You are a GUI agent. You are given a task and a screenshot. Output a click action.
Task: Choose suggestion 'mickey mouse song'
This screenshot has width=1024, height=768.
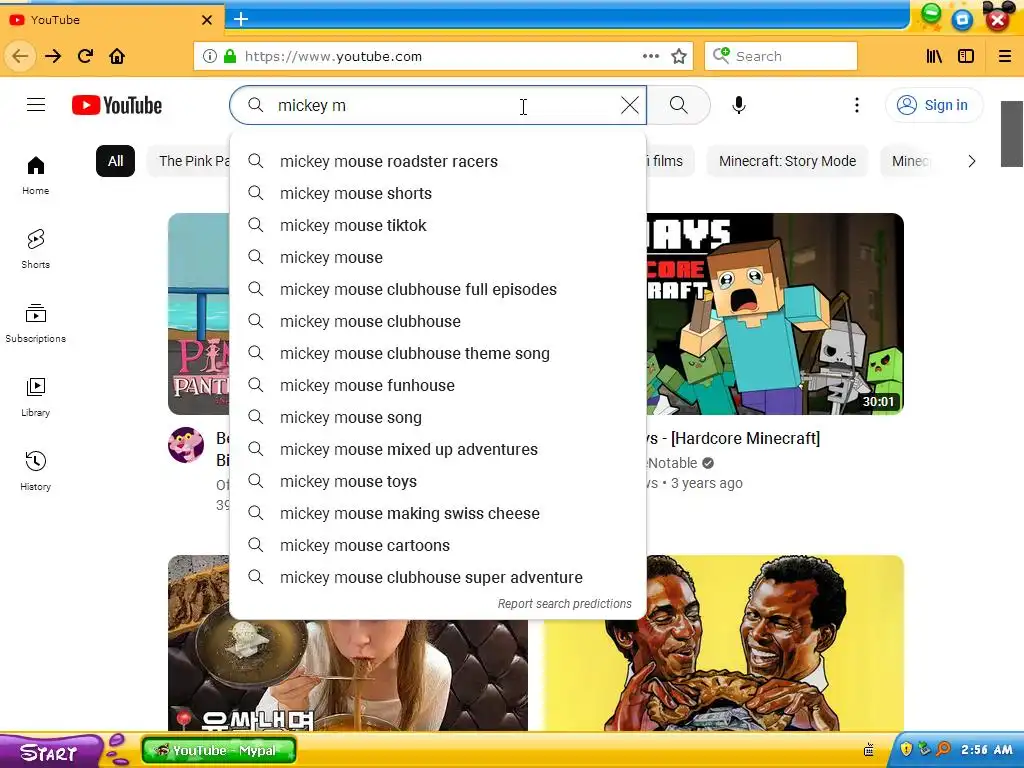click(x=438, y=417)
